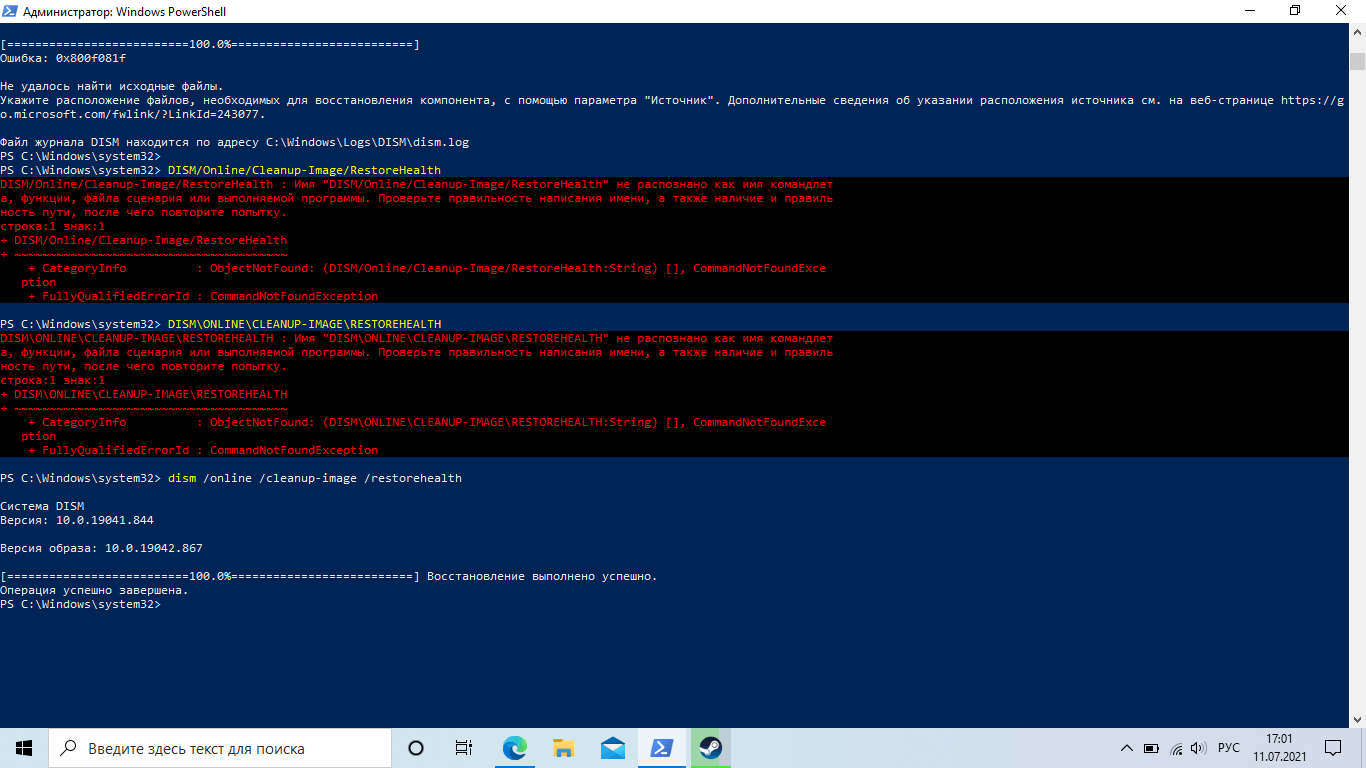Viewport: 1366px width, 768px height.
Task: Close the PowerShell window
Action: coord(1341,11)
